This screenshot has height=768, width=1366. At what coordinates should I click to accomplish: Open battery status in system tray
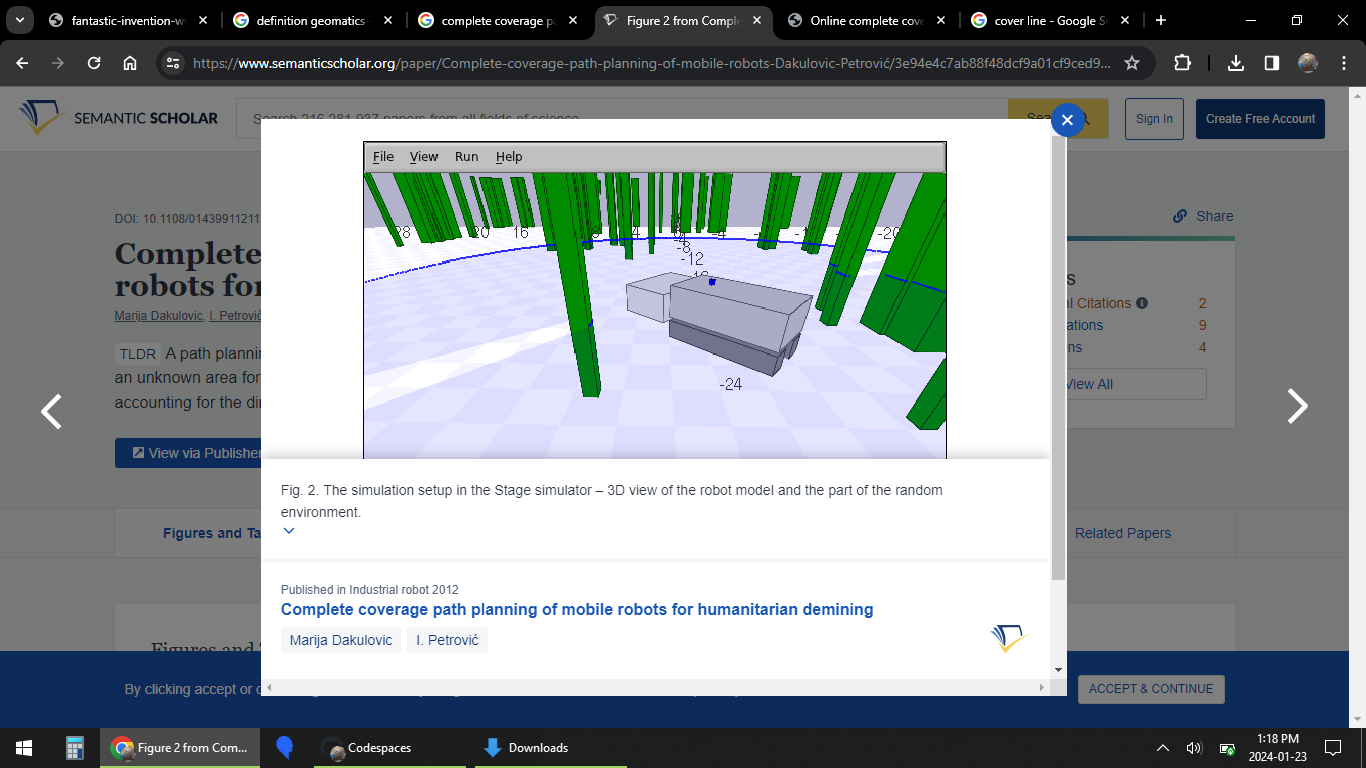[1227, 747]
